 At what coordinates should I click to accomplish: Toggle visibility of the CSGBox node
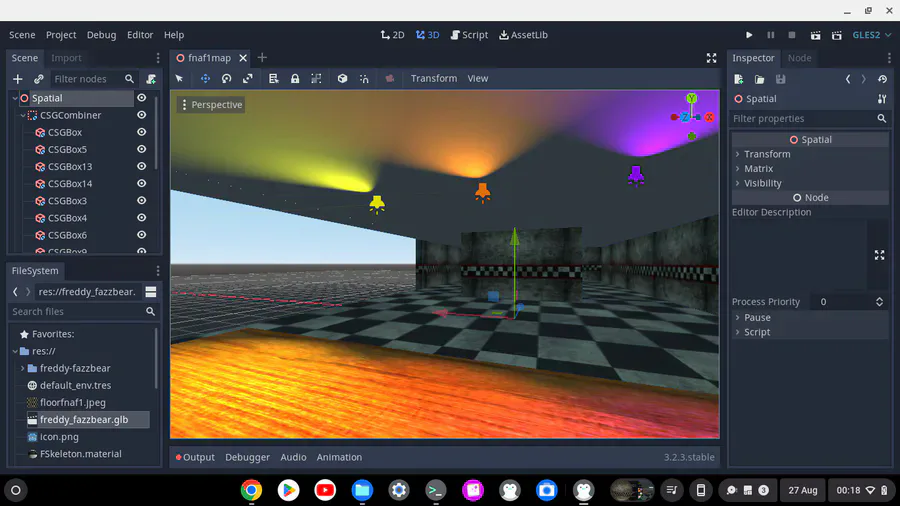pos(141,132)
